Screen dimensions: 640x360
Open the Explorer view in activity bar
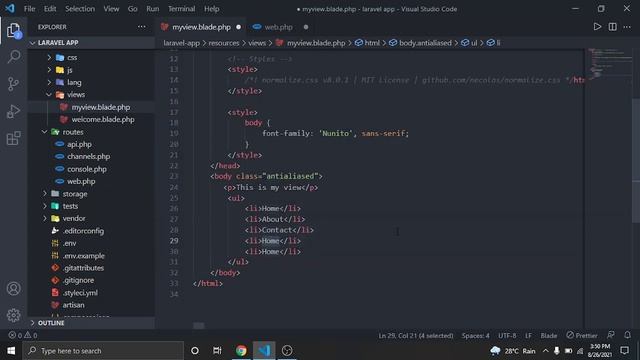(13, 30)
